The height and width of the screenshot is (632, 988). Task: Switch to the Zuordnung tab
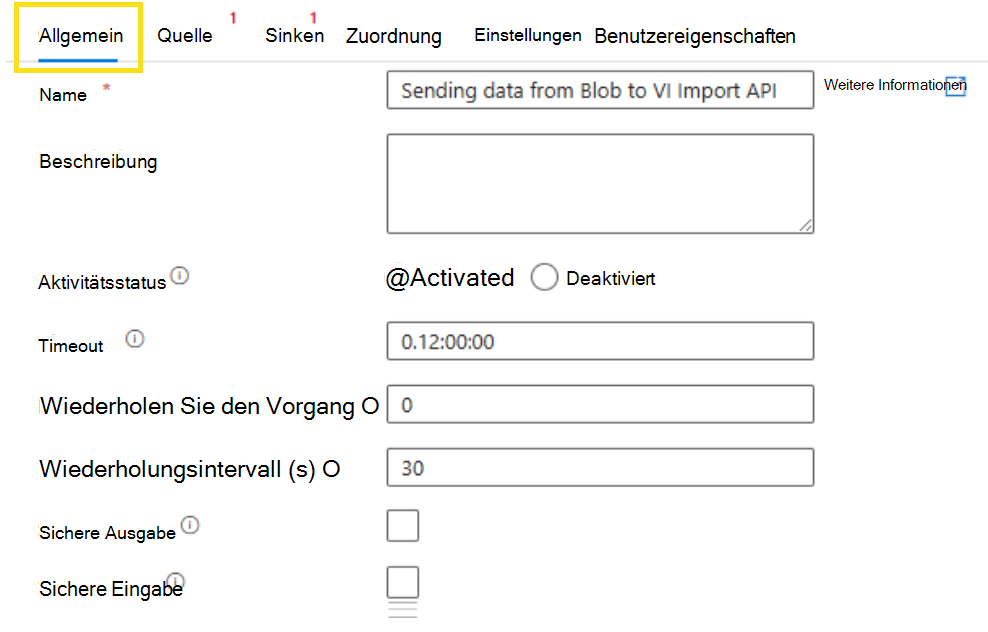(x=393, y=36)
